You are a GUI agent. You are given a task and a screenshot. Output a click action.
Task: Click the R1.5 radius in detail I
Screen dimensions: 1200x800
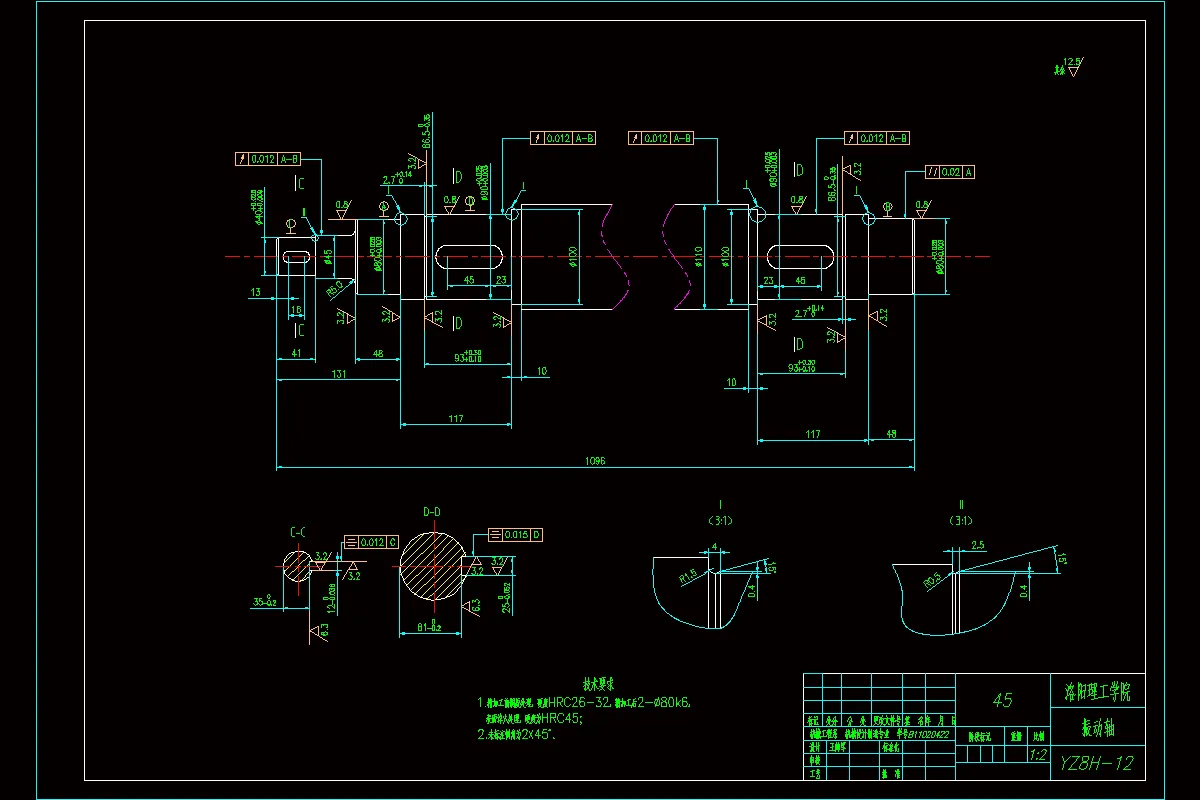click(688, 577)
